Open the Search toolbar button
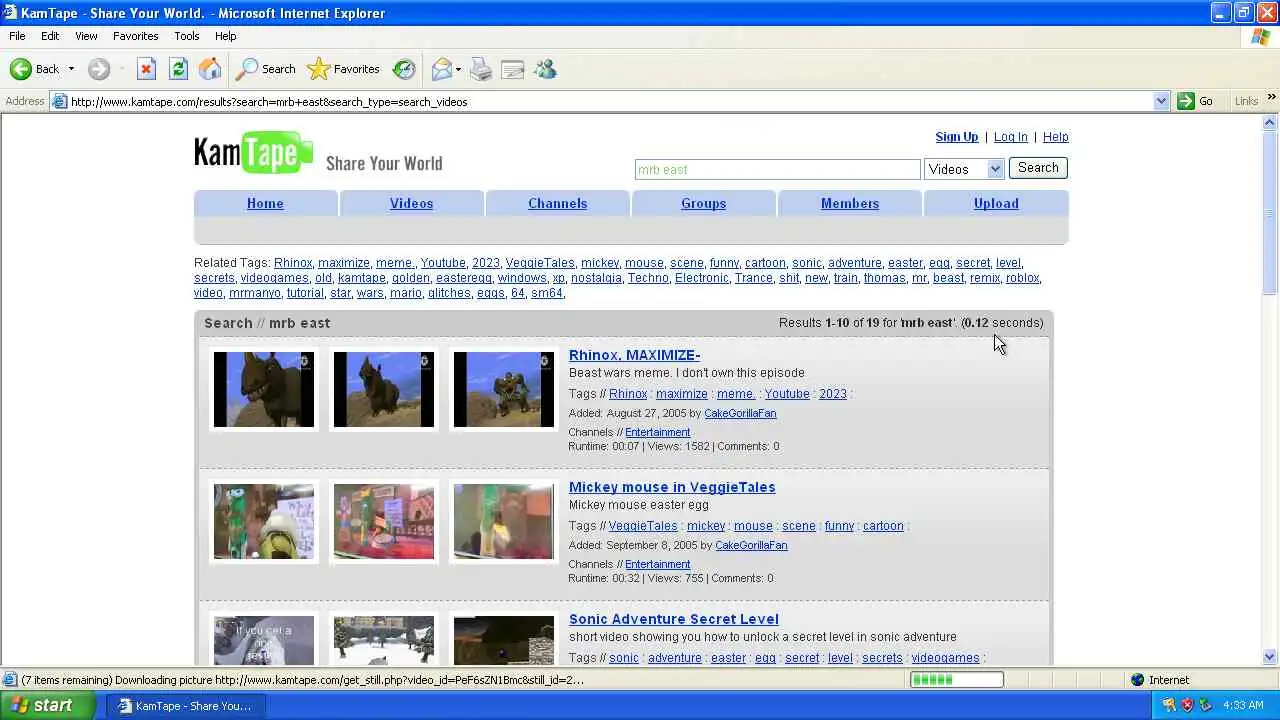 click(x=266, y=69)
